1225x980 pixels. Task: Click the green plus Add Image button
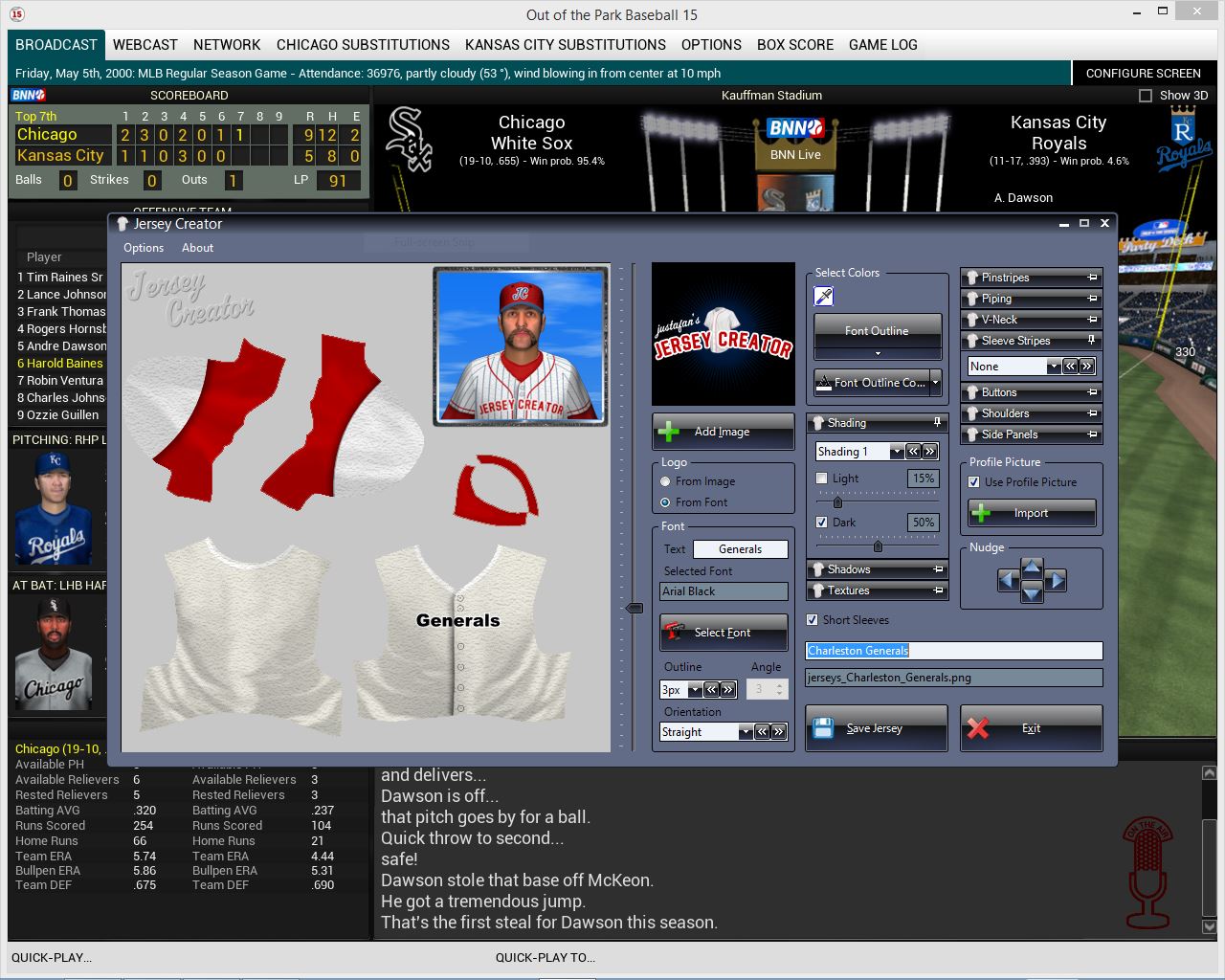723,432
